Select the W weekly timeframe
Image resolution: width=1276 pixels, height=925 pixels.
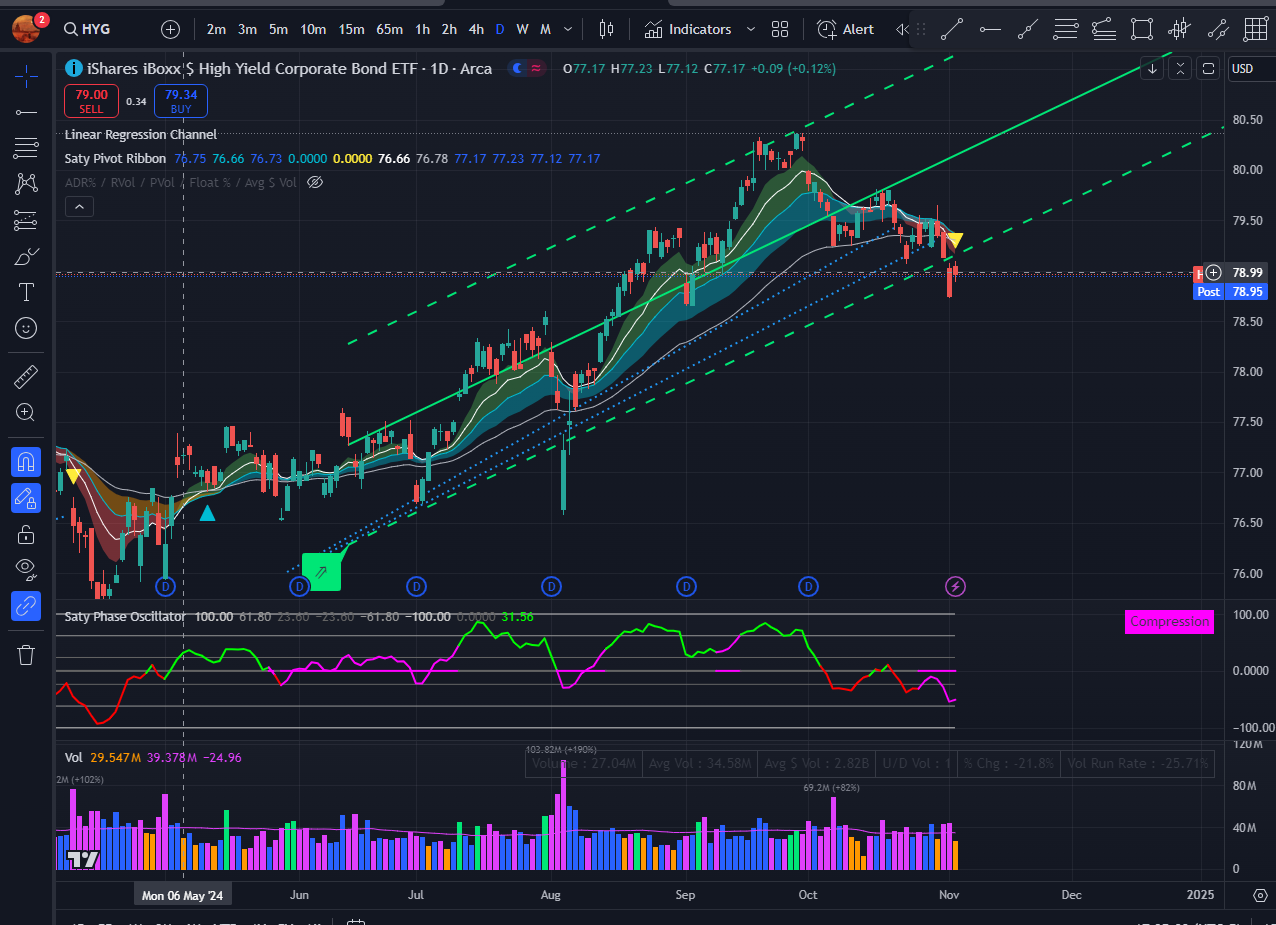[522, 29]
